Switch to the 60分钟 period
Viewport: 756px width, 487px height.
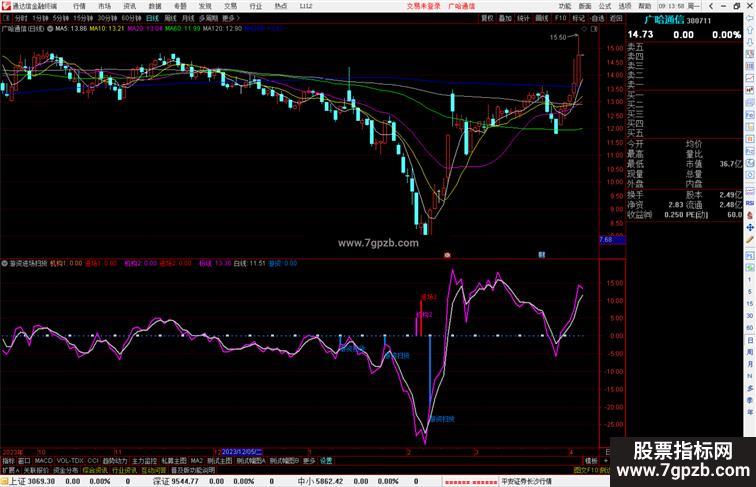point(131,18)
